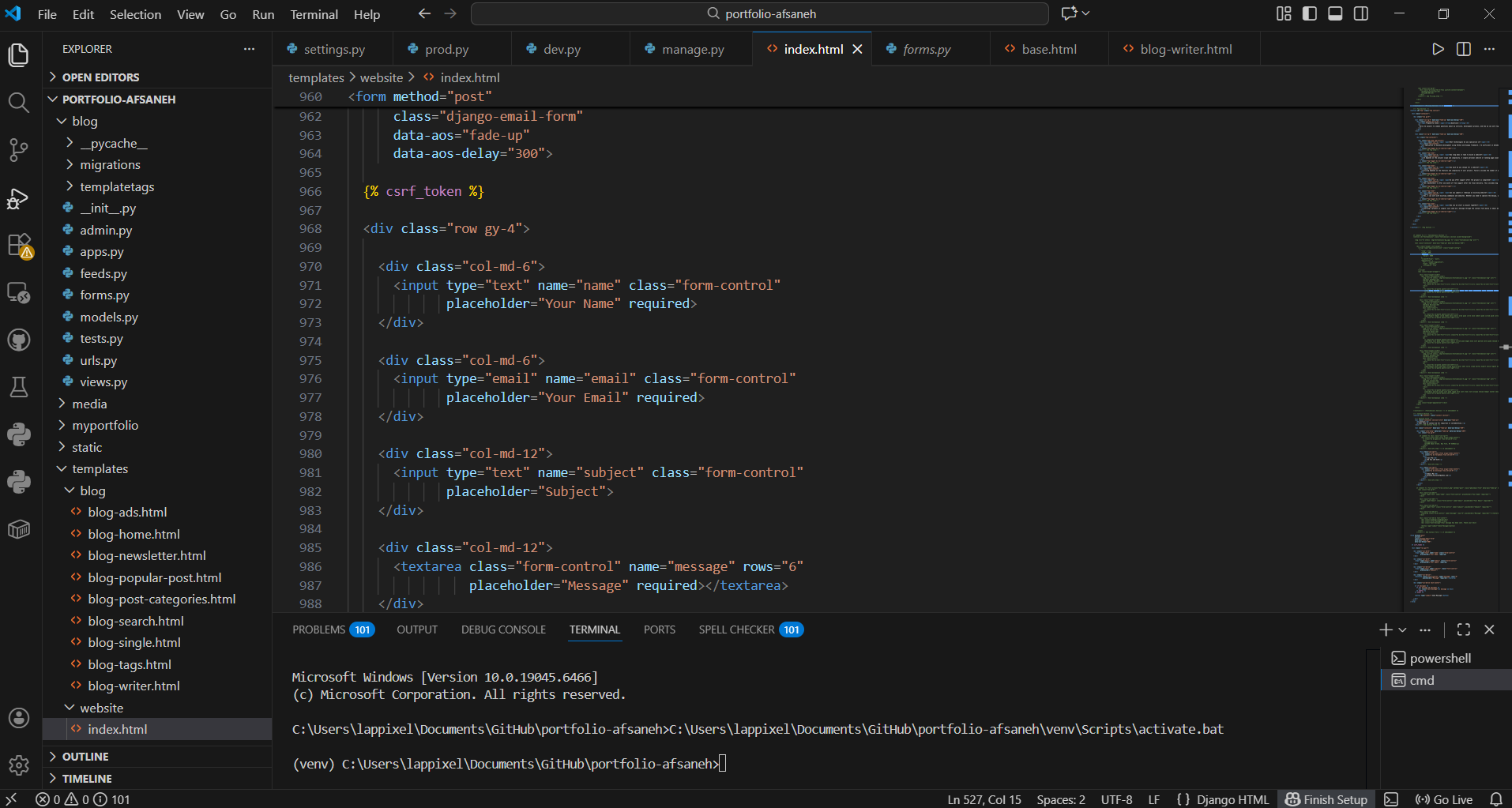Open the Terminal menu
This screenshot has width=1512, height=808.
click(314, 13)
